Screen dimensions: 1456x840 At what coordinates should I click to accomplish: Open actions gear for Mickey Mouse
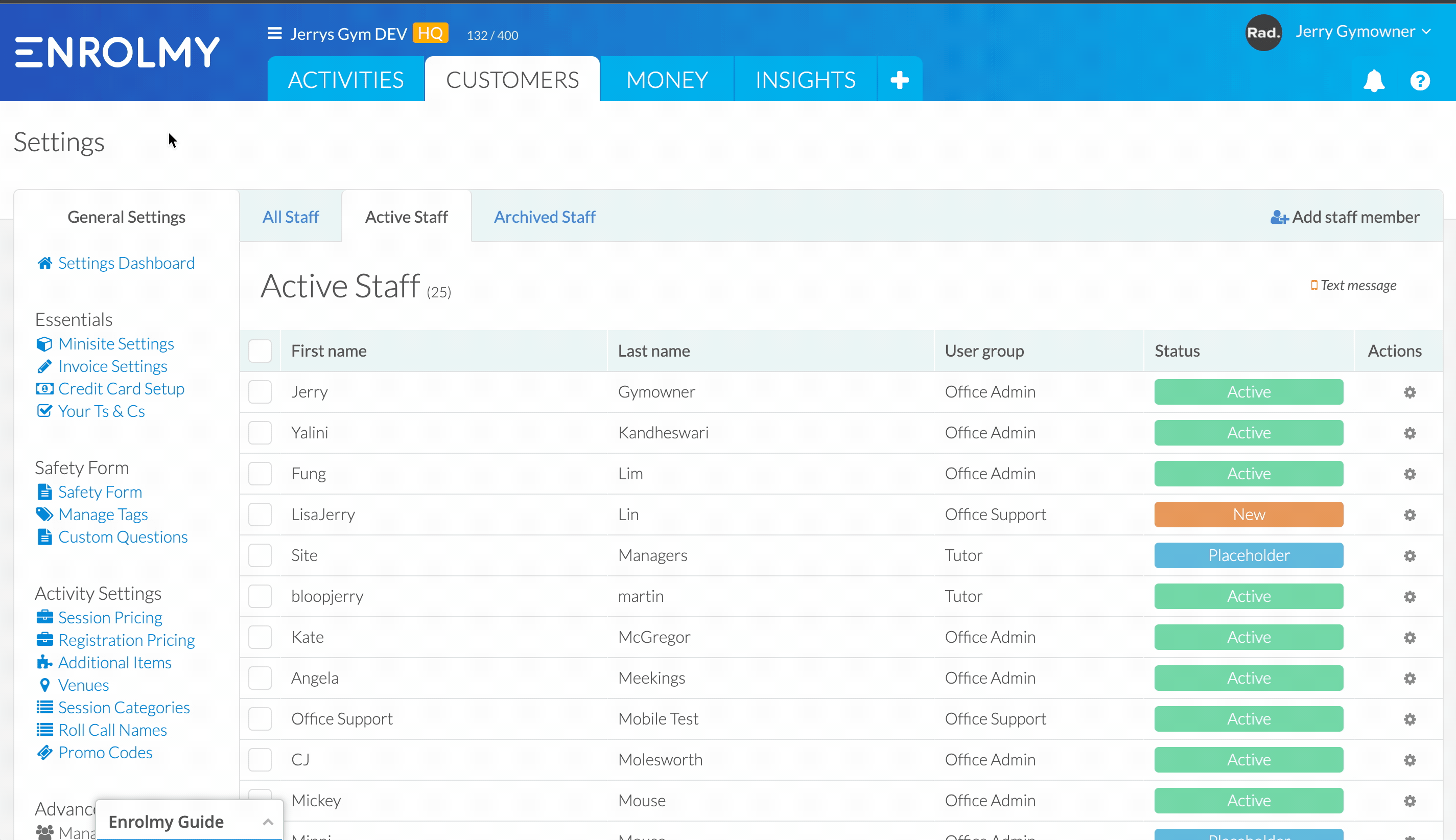click(x=1410, y=801)
